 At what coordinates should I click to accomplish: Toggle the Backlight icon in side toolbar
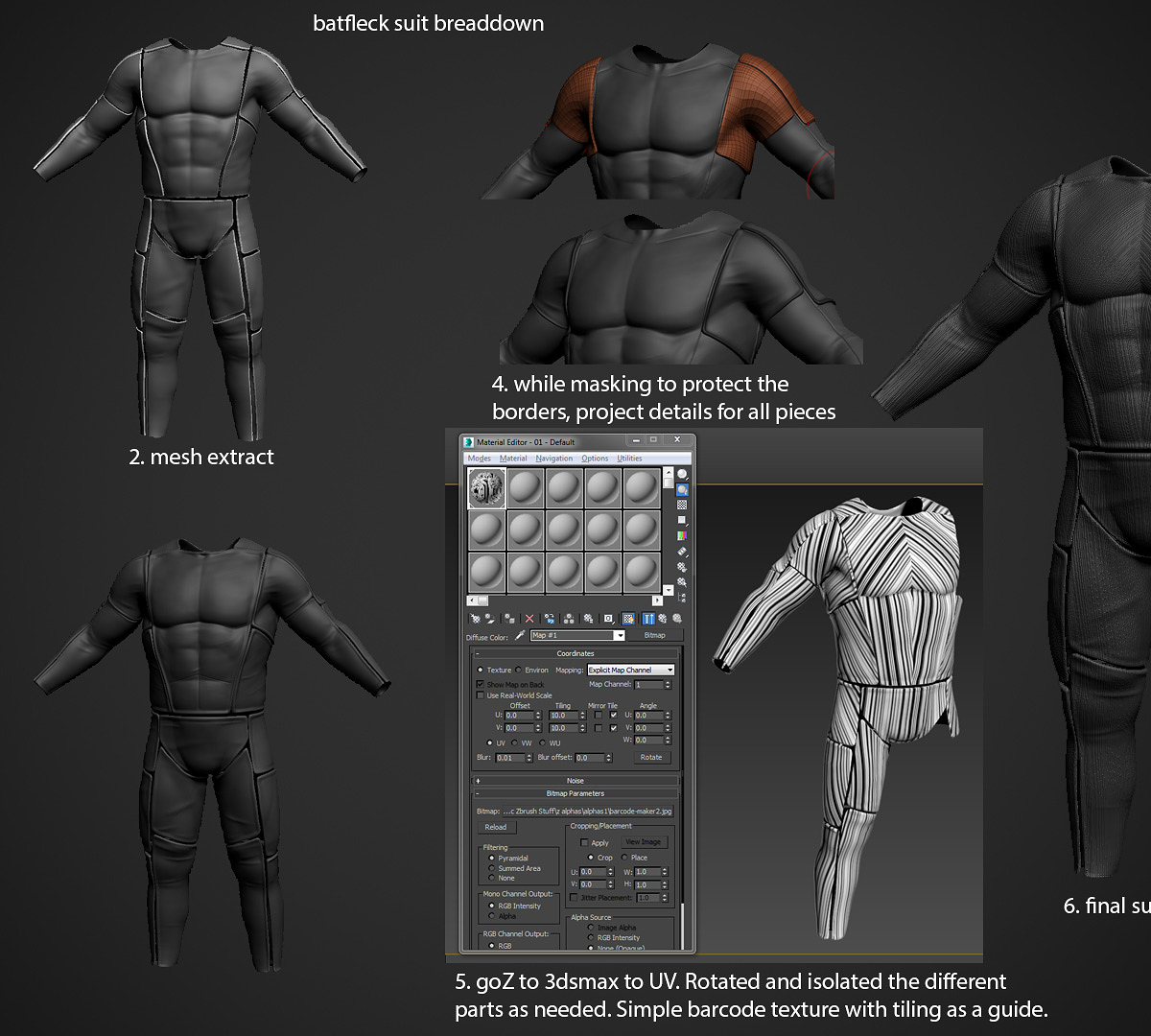682,489
